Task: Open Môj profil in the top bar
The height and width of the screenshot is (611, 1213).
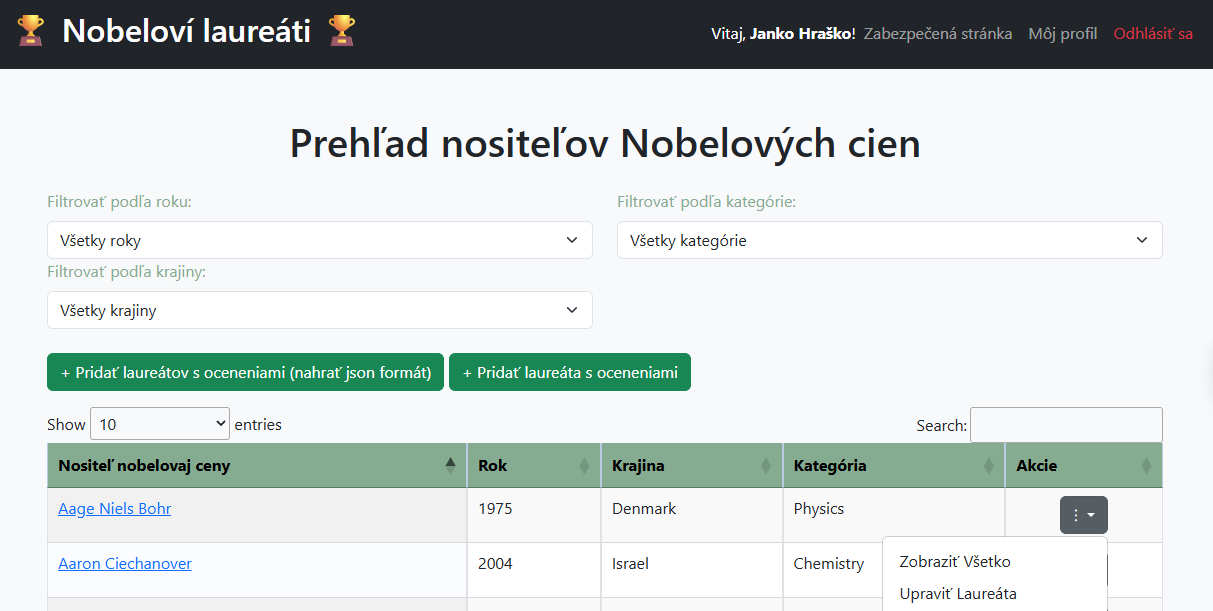Action: point(1062,33)
